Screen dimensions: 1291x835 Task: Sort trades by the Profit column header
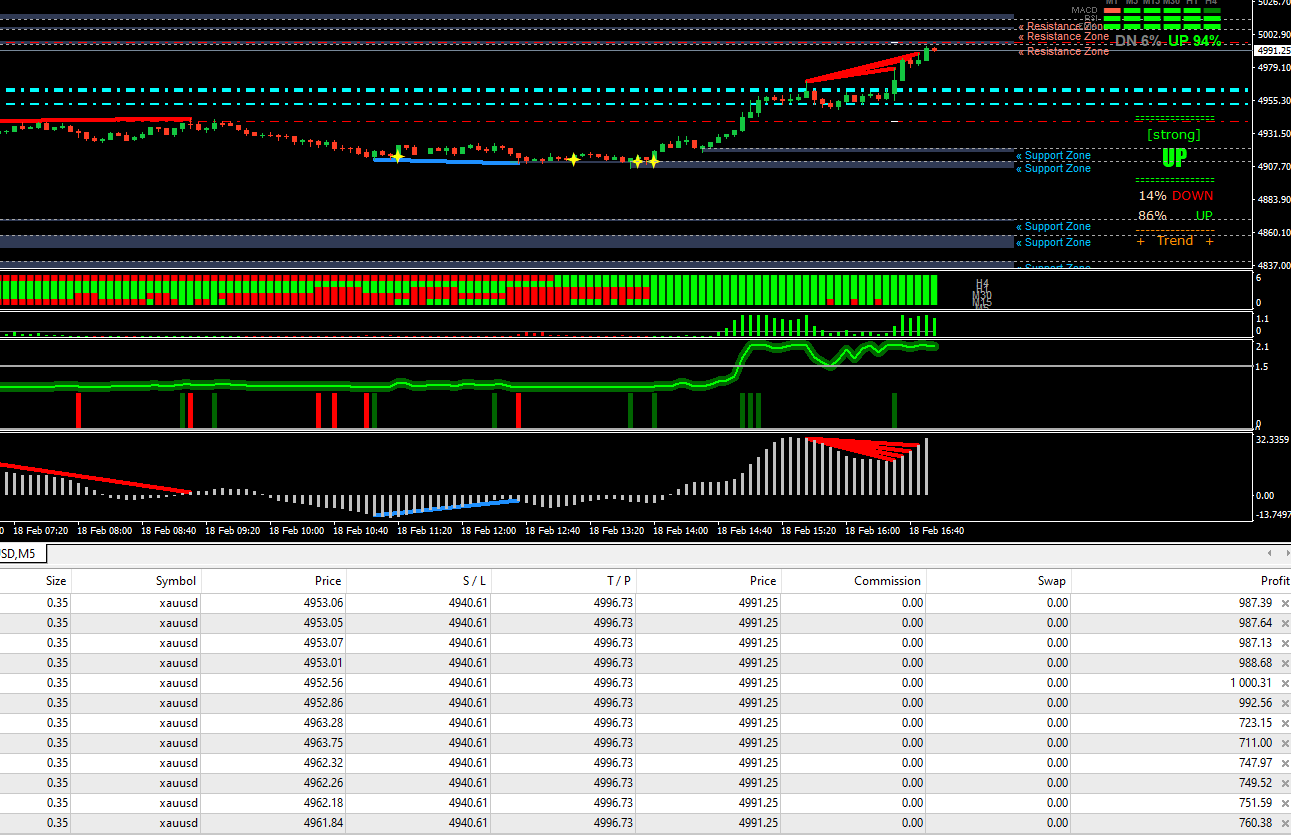coord(1274,580)
